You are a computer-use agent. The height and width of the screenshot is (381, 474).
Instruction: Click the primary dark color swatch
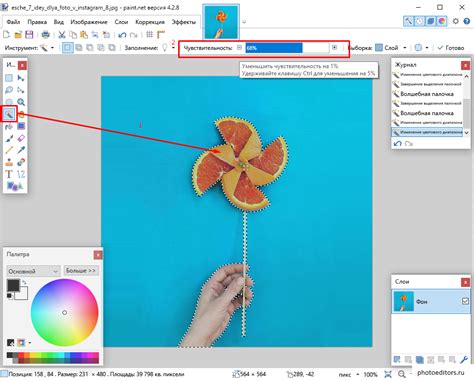point(13,285)
